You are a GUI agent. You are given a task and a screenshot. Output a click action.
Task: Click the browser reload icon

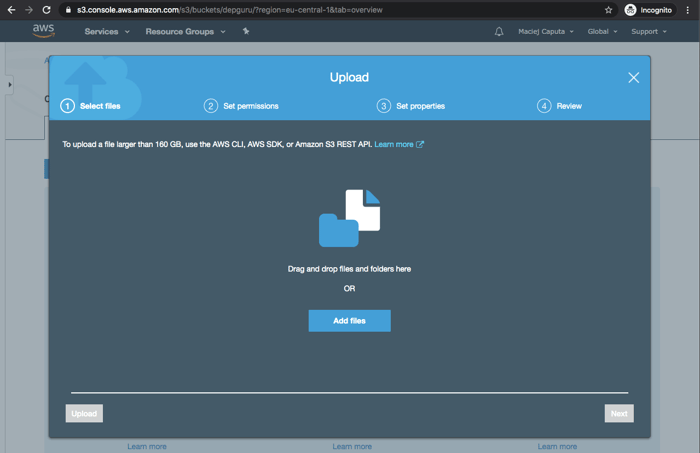pos(46,10)
